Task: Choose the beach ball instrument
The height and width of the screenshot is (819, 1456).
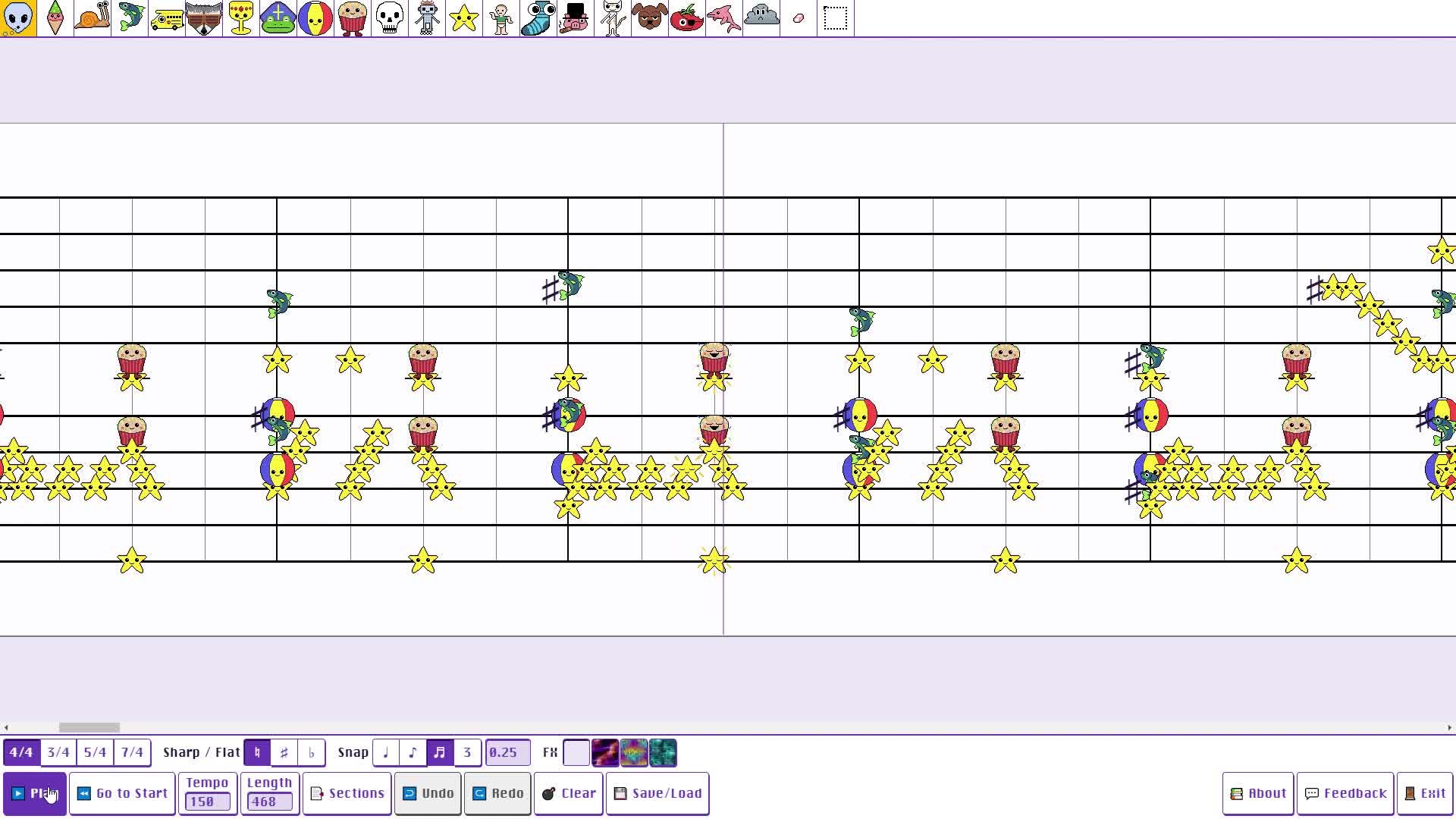Action: pos(315,17)
